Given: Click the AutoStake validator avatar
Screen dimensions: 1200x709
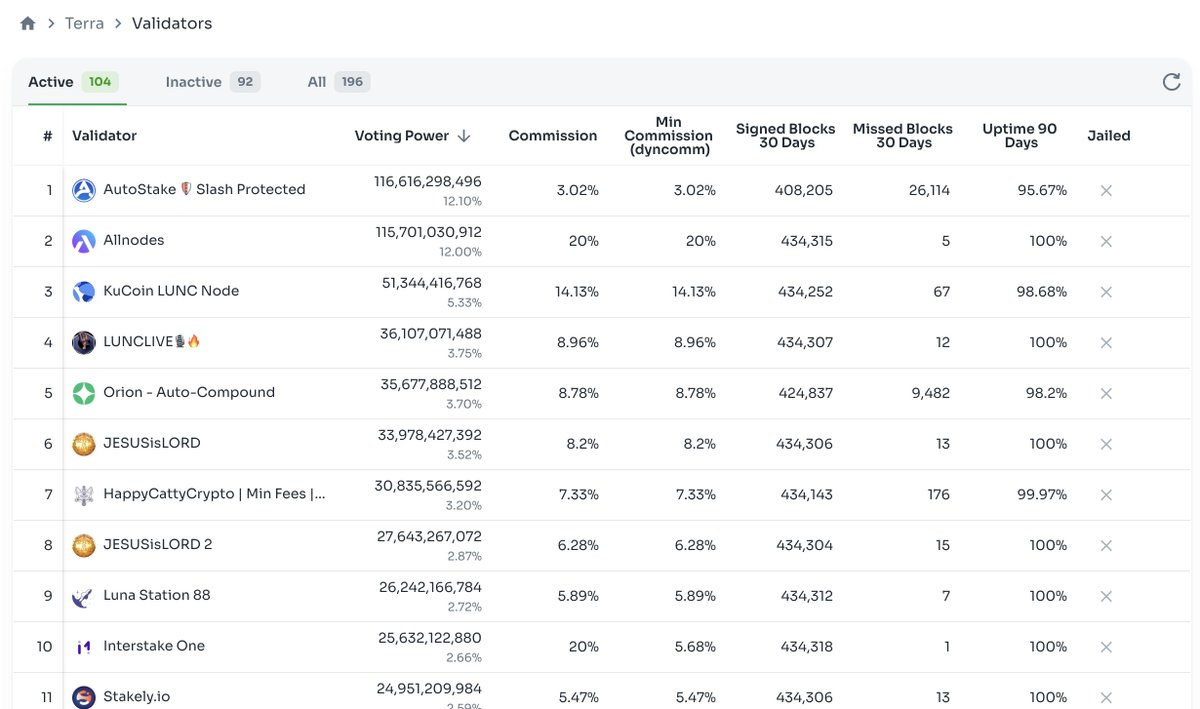Looking at the screenshot, I should tap(83, 189).
